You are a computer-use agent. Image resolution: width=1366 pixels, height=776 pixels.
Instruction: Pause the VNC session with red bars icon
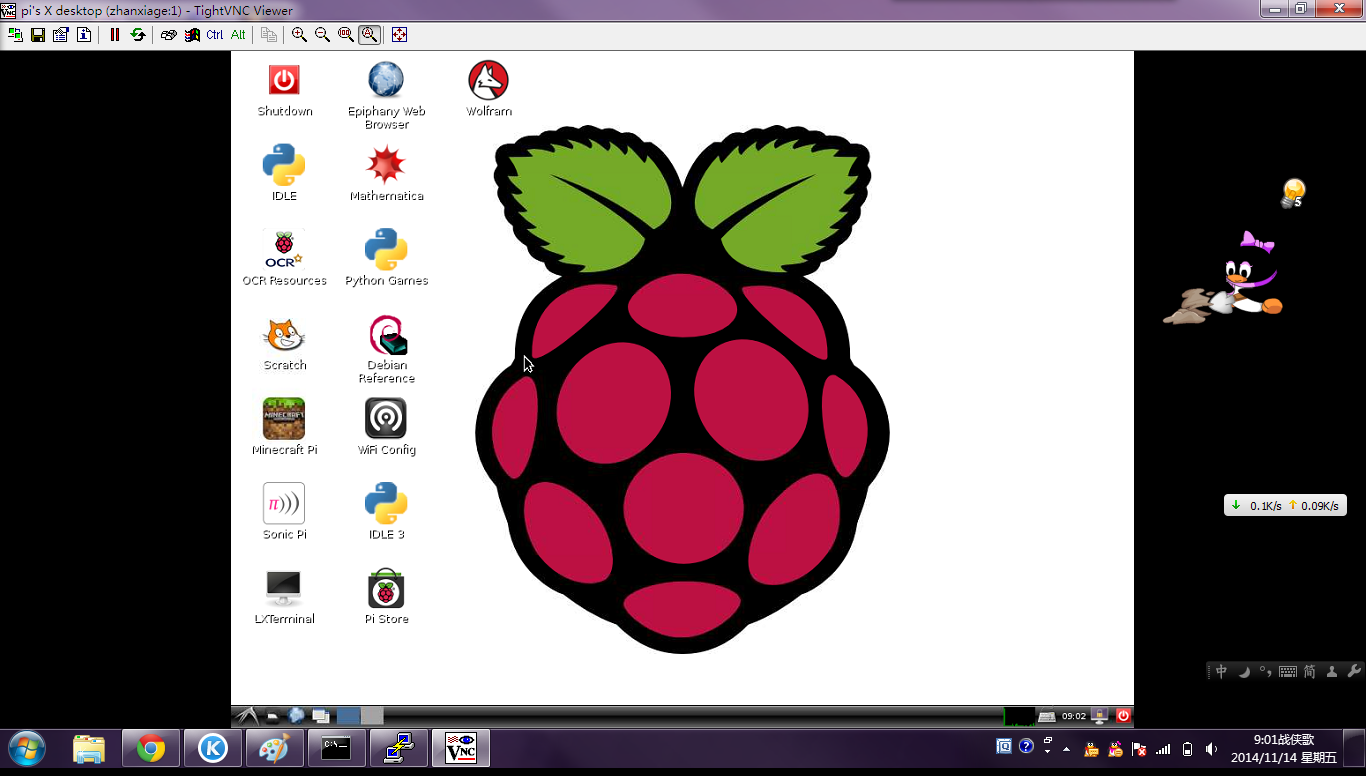115,35
